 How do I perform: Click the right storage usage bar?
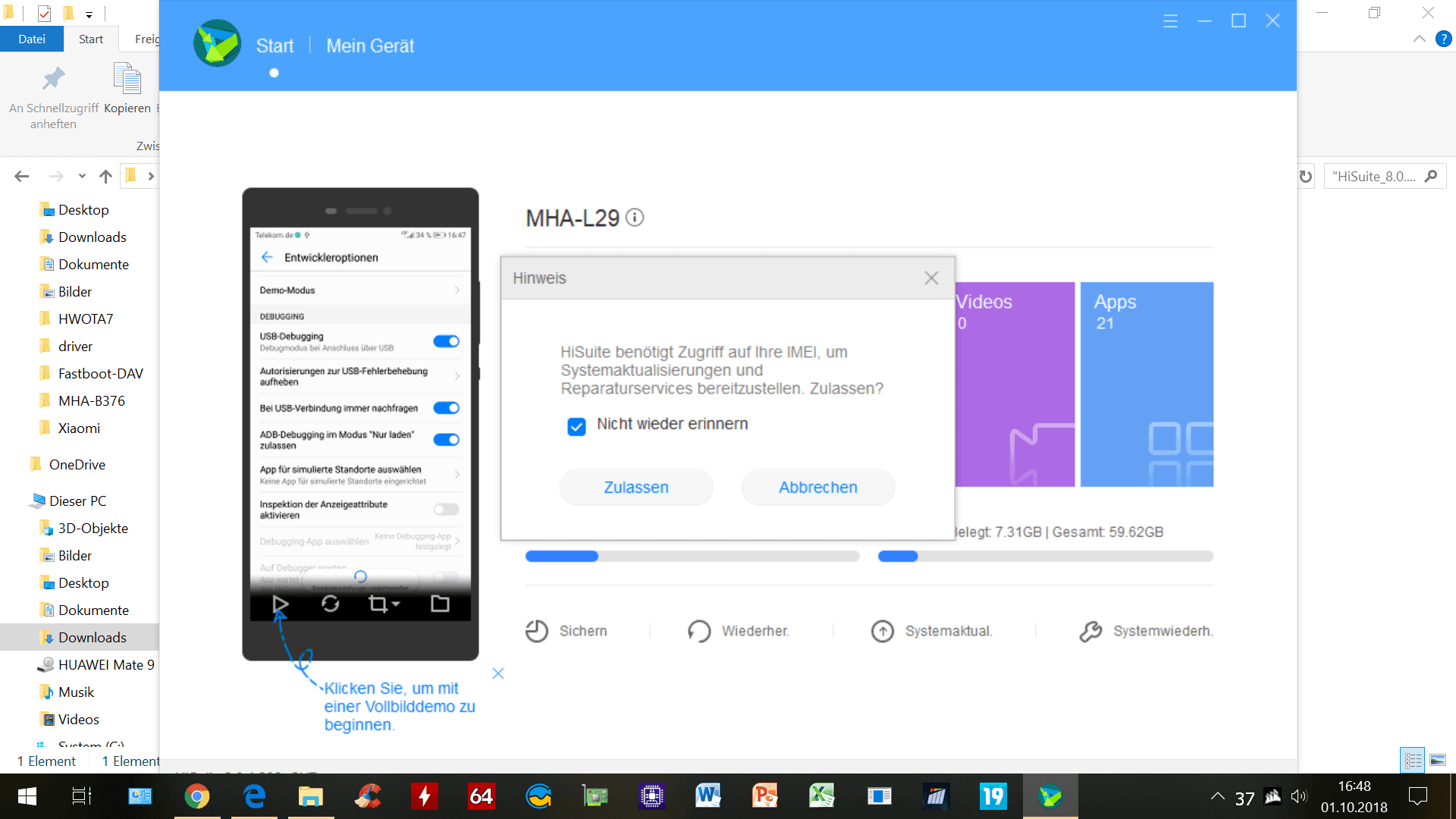point(1046,556)
